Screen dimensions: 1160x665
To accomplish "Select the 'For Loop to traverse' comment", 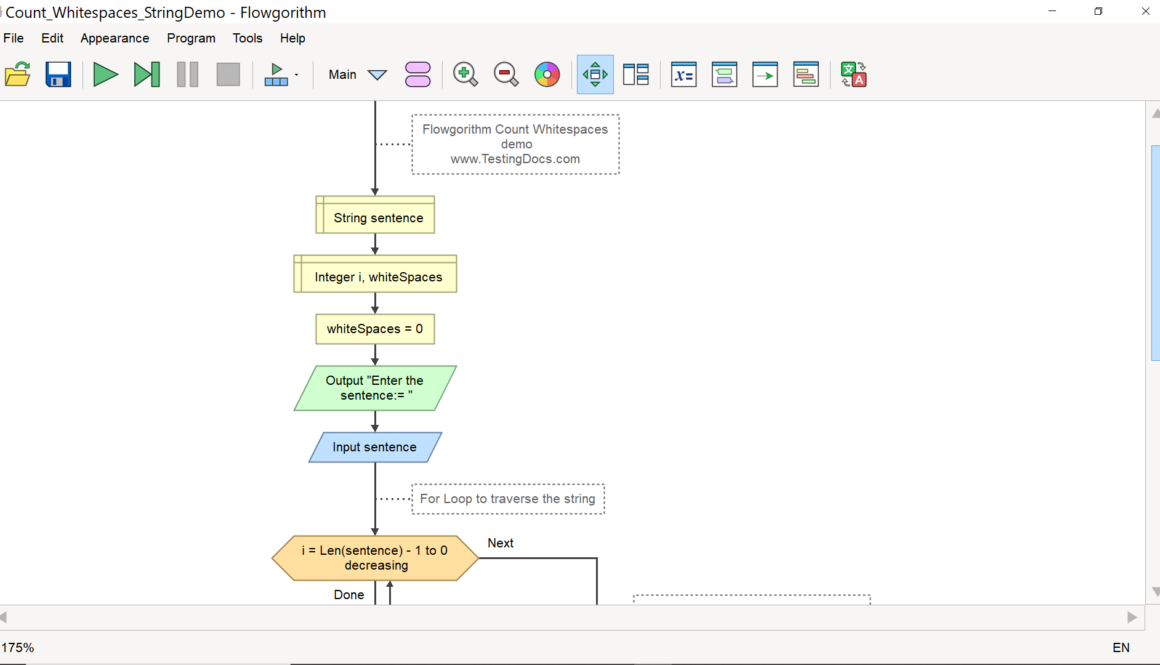I will (508, 499).
